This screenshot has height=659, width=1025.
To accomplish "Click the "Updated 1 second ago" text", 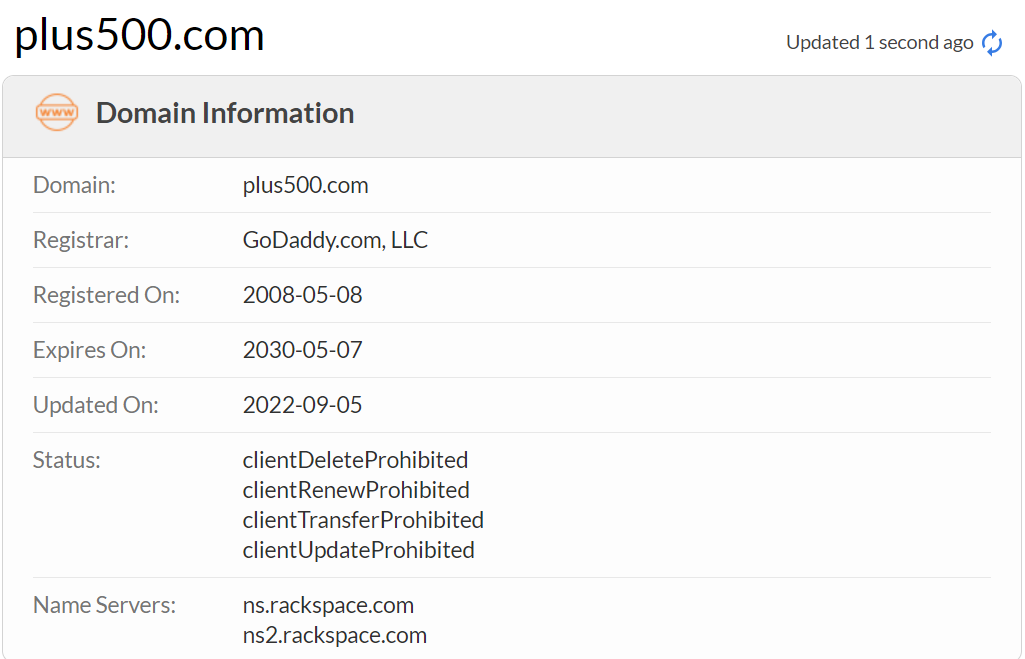I will click(879, 42).
